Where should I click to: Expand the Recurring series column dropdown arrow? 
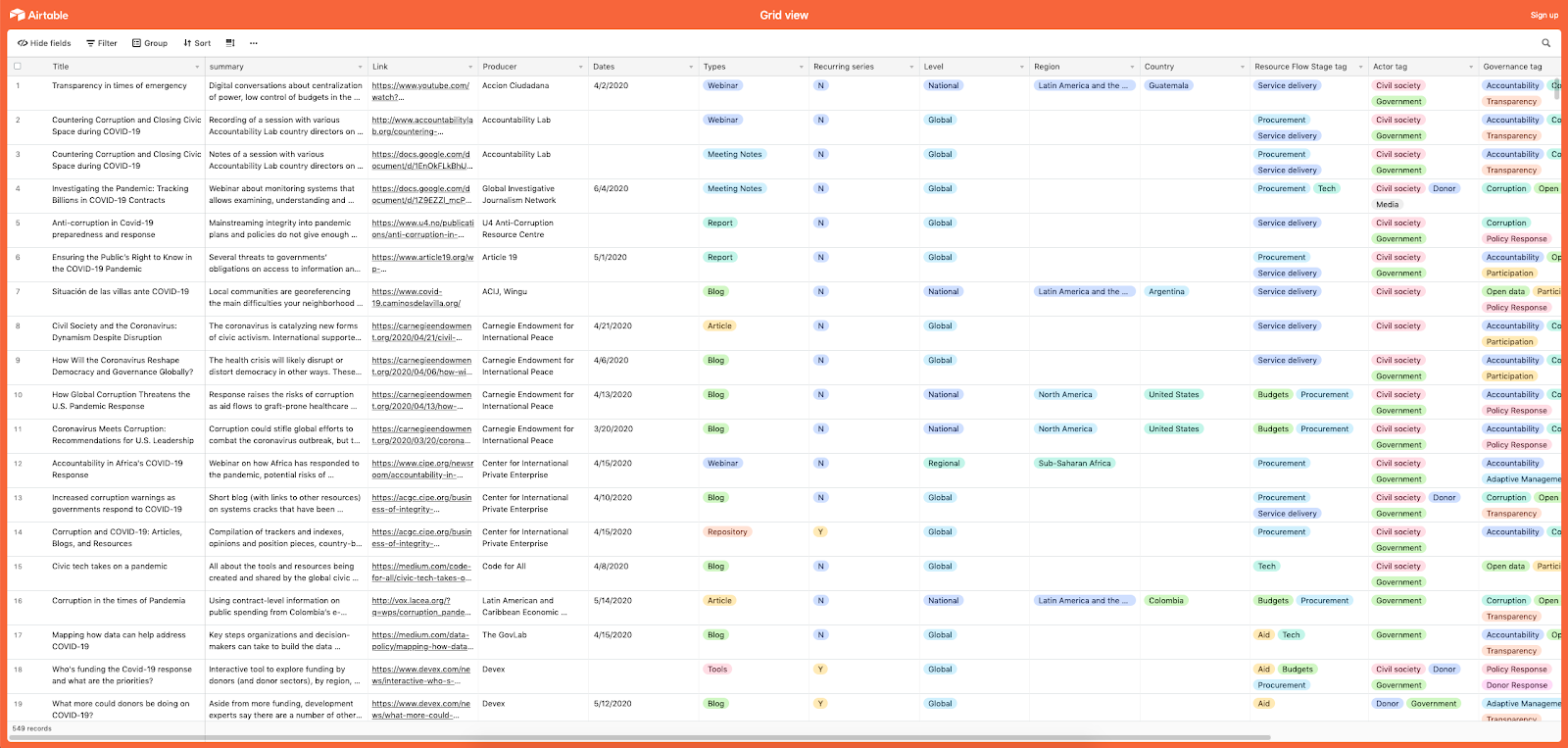pyautogui.click(x=911, y=67)
